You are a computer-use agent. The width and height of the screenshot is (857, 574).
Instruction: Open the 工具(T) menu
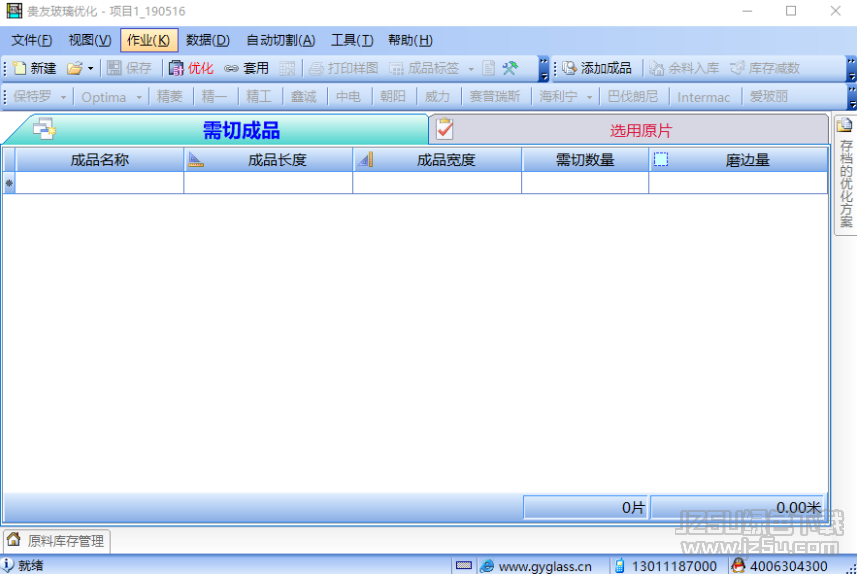coord(352,40)
